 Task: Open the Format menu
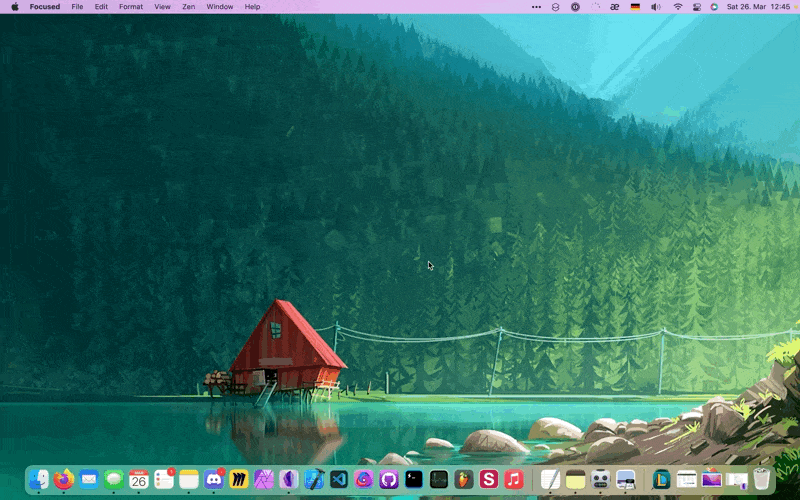(131, 7)
